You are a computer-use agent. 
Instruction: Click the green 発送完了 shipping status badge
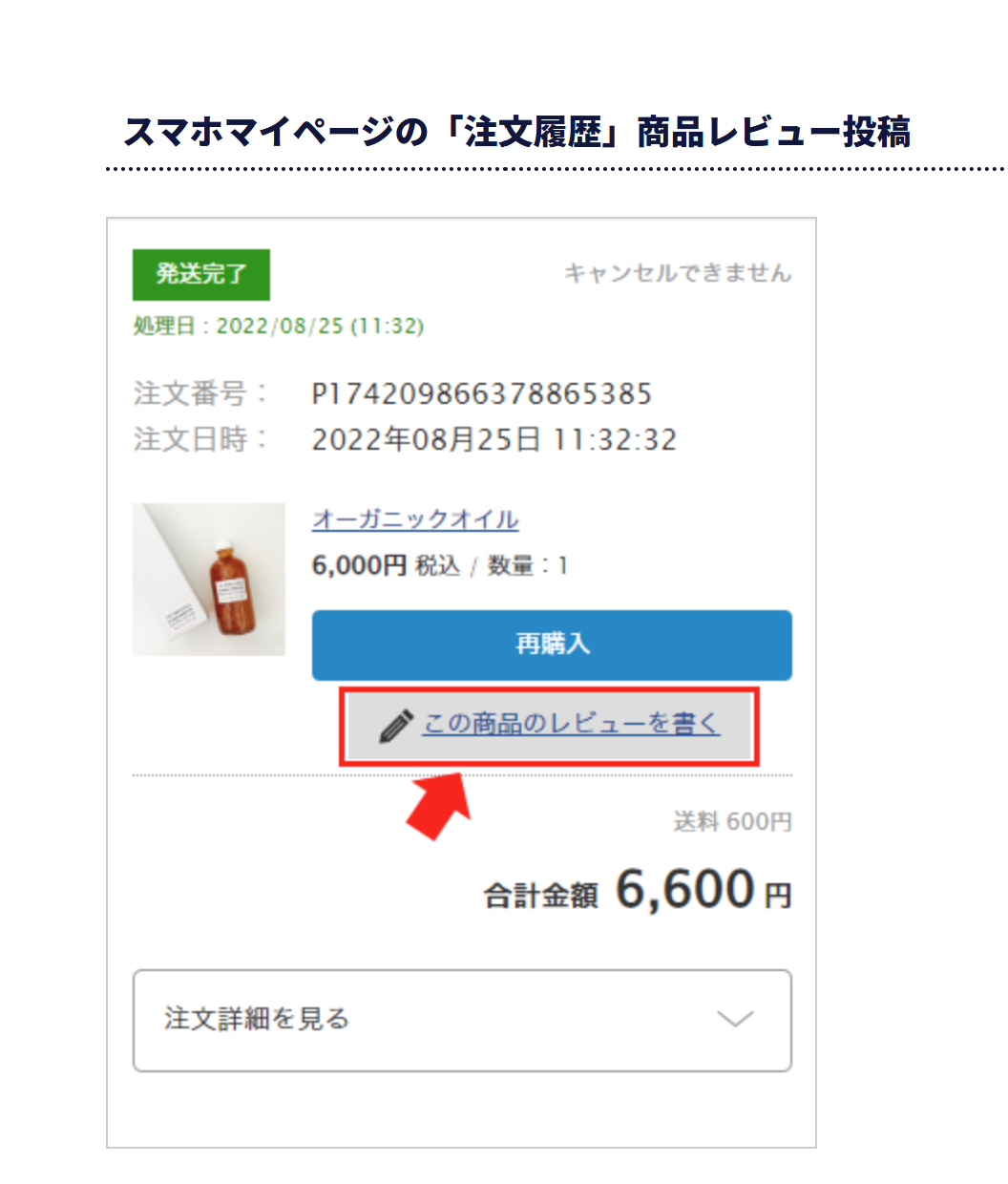(200, 275)
